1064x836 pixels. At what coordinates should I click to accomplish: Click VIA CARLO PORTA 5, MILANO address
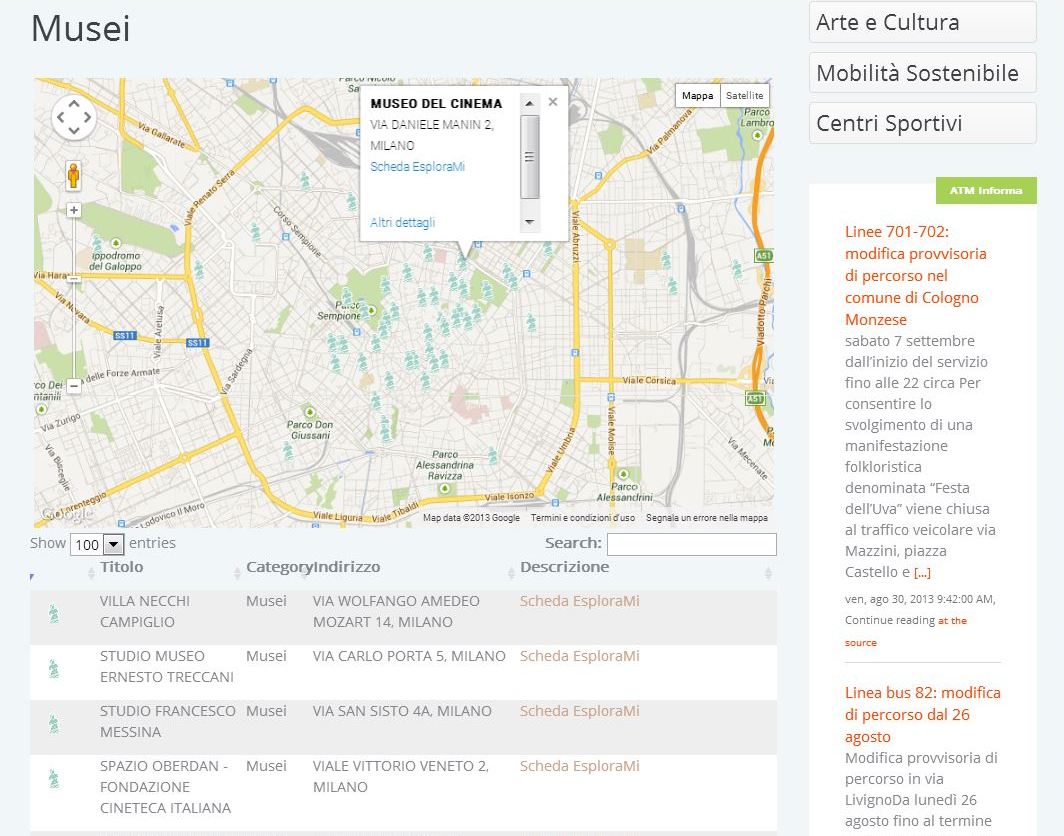click(x=408, y=656)
